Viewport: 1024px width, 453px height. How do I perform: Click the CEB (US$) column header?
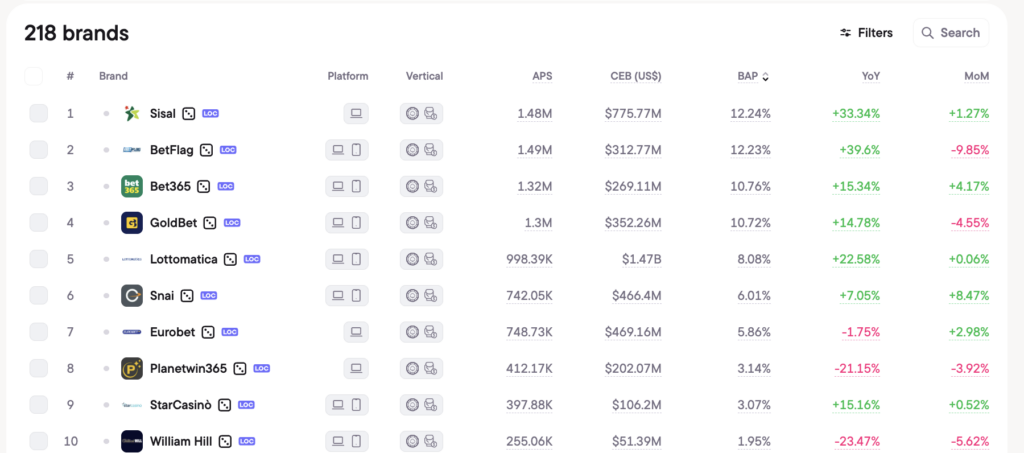635,76
